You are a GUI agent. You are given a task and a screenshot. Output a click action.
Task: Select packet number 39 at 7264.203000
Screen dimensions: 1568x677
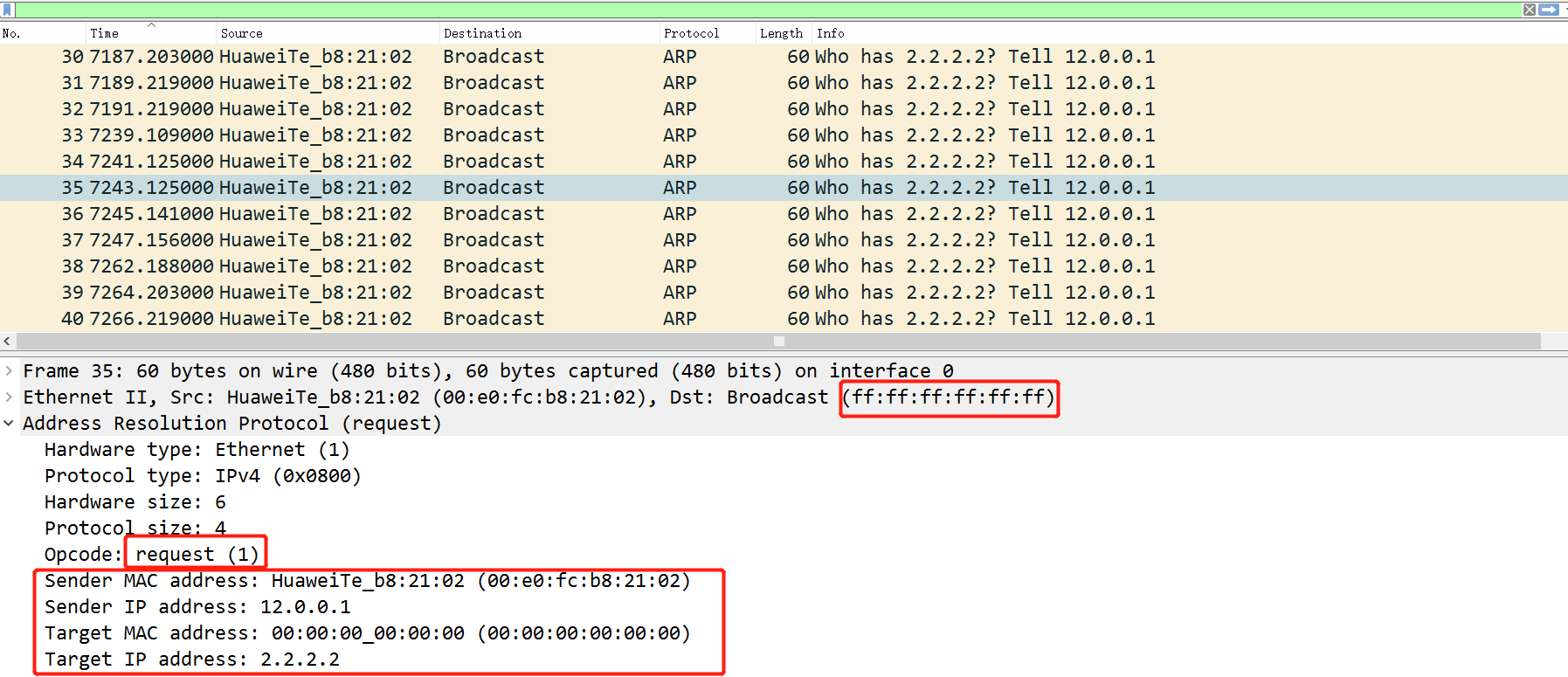point(784,293)
